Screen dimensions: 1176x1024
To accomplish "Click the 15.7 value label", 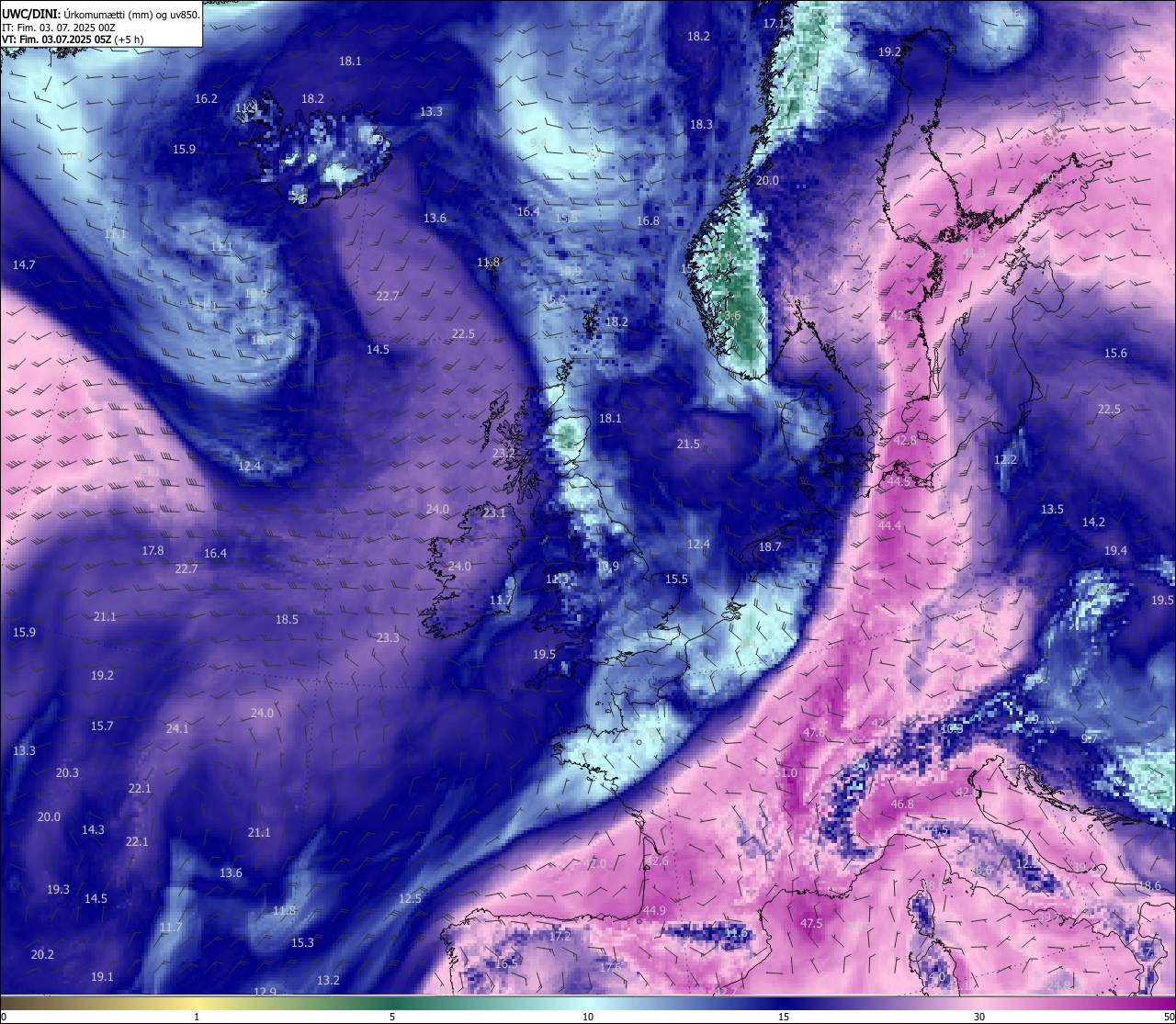I will [x=102, y=726].
